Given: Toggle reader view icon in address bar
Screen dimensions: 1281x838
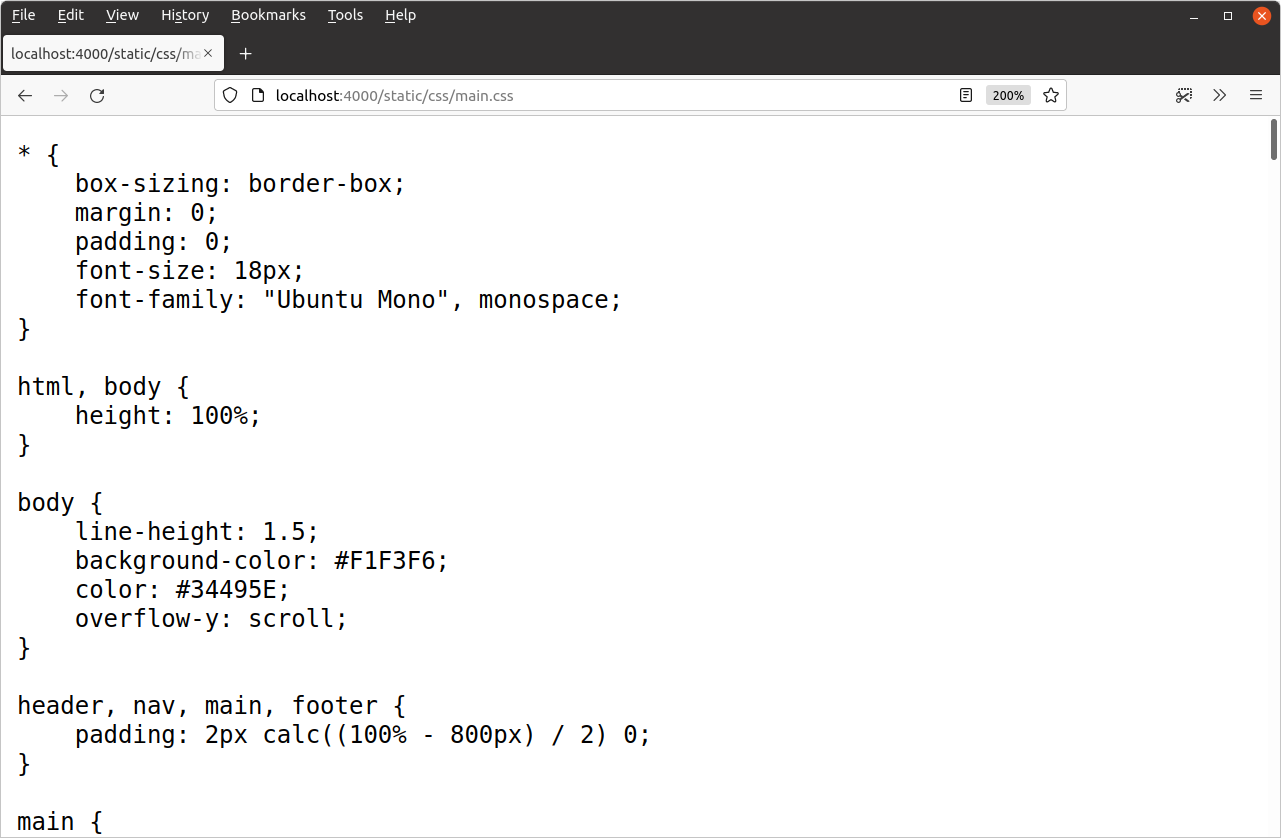Looking at the screenshot, I should (x=965, y=96).
